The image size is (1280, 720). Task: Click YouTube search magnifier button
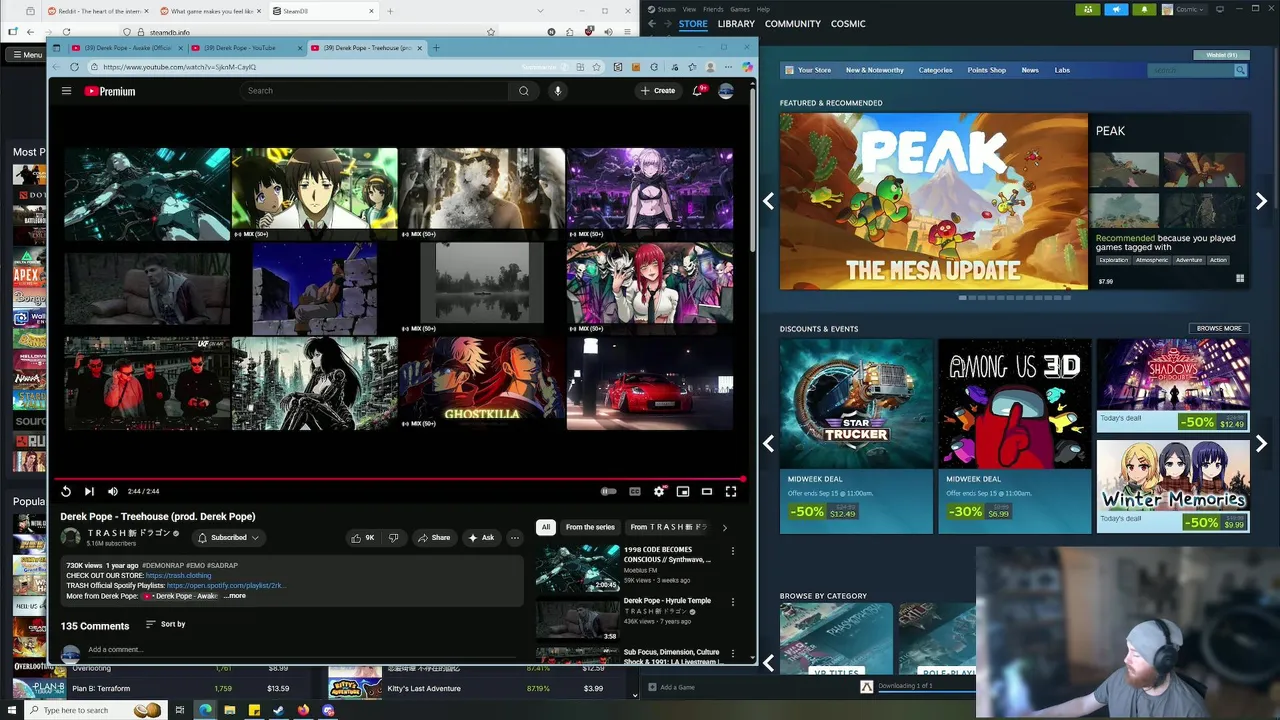click(x=524, y=91)
